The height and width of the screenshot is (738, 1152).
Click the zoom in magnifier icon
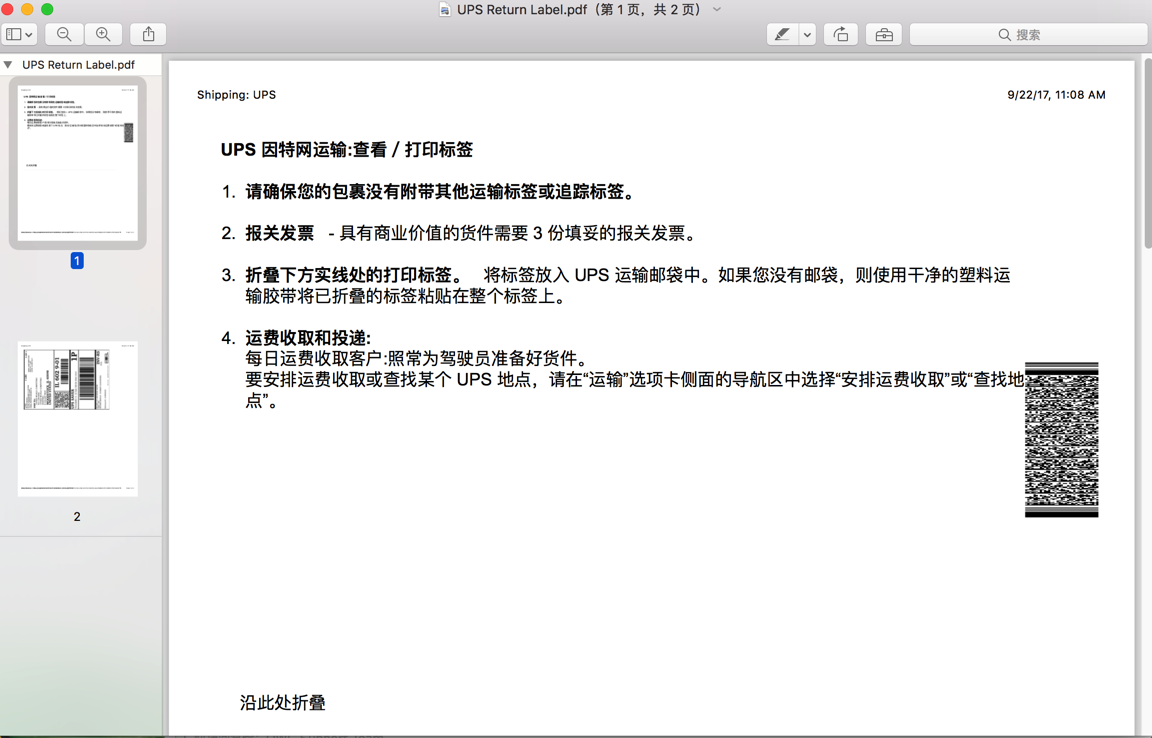pos(104,35)
